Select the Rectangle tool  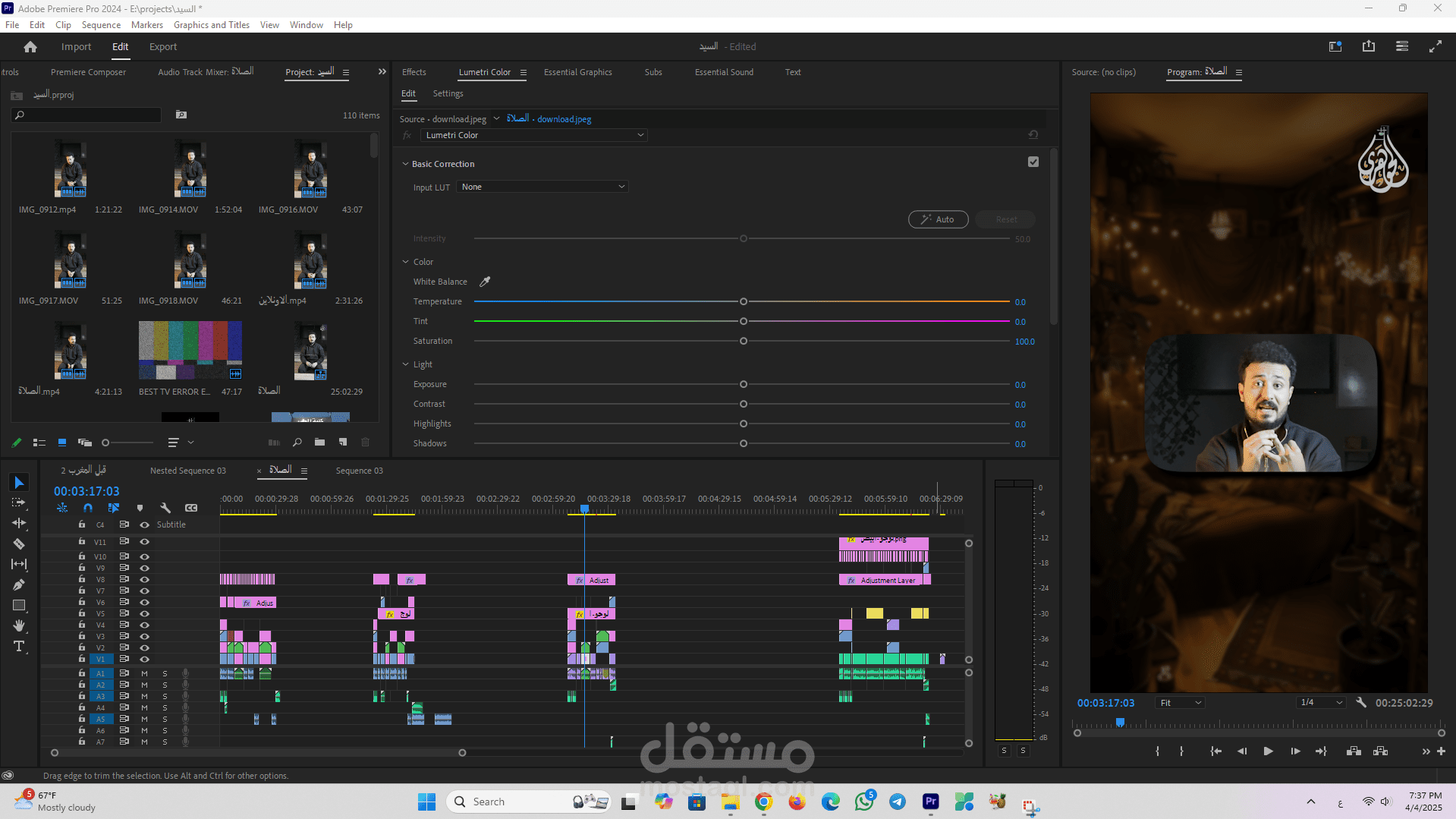pos(19,606)
